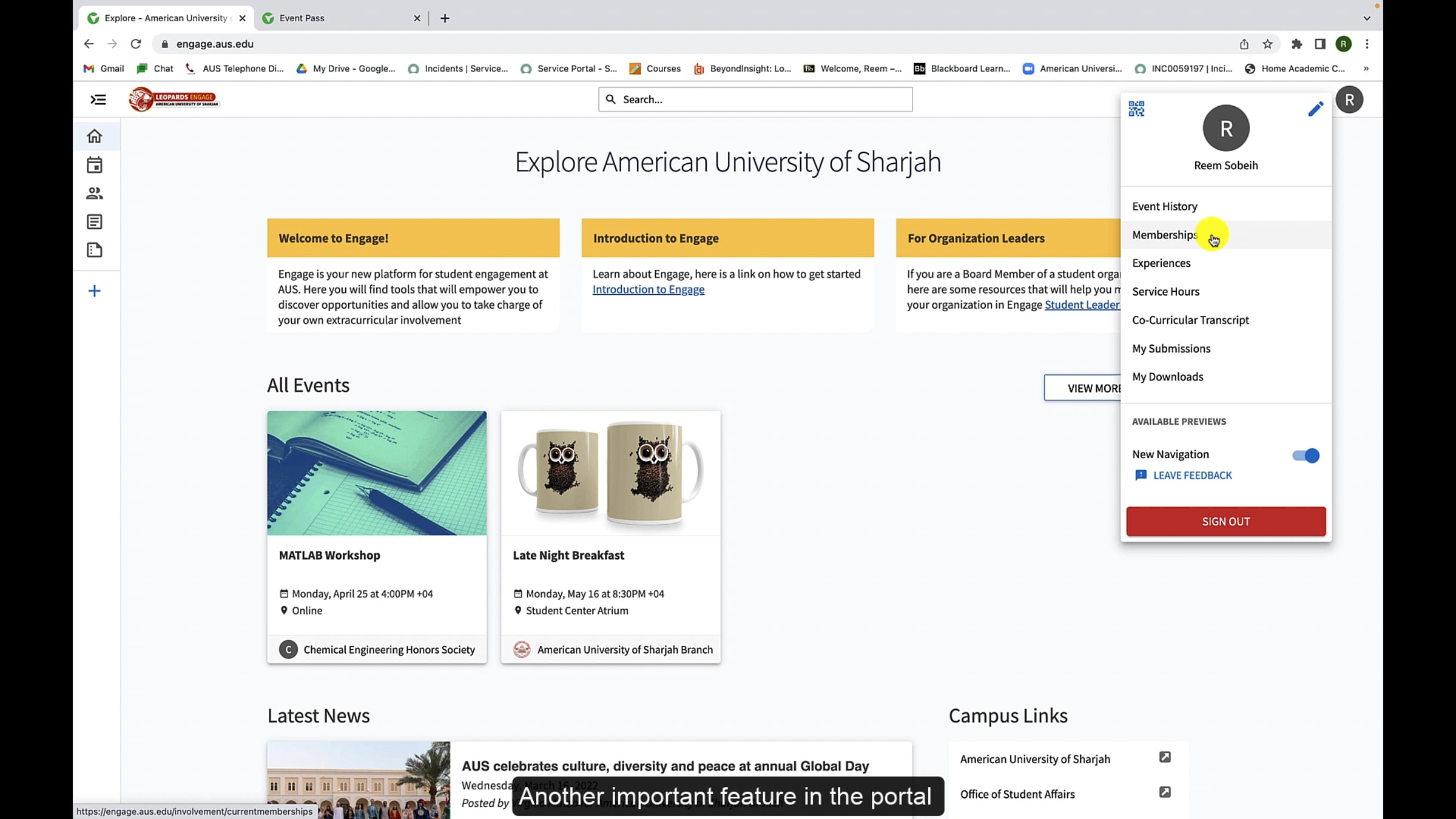This screenshot has width=1456, height=819.
Task: Click the browser share icon
Action: coord(1244,44)
